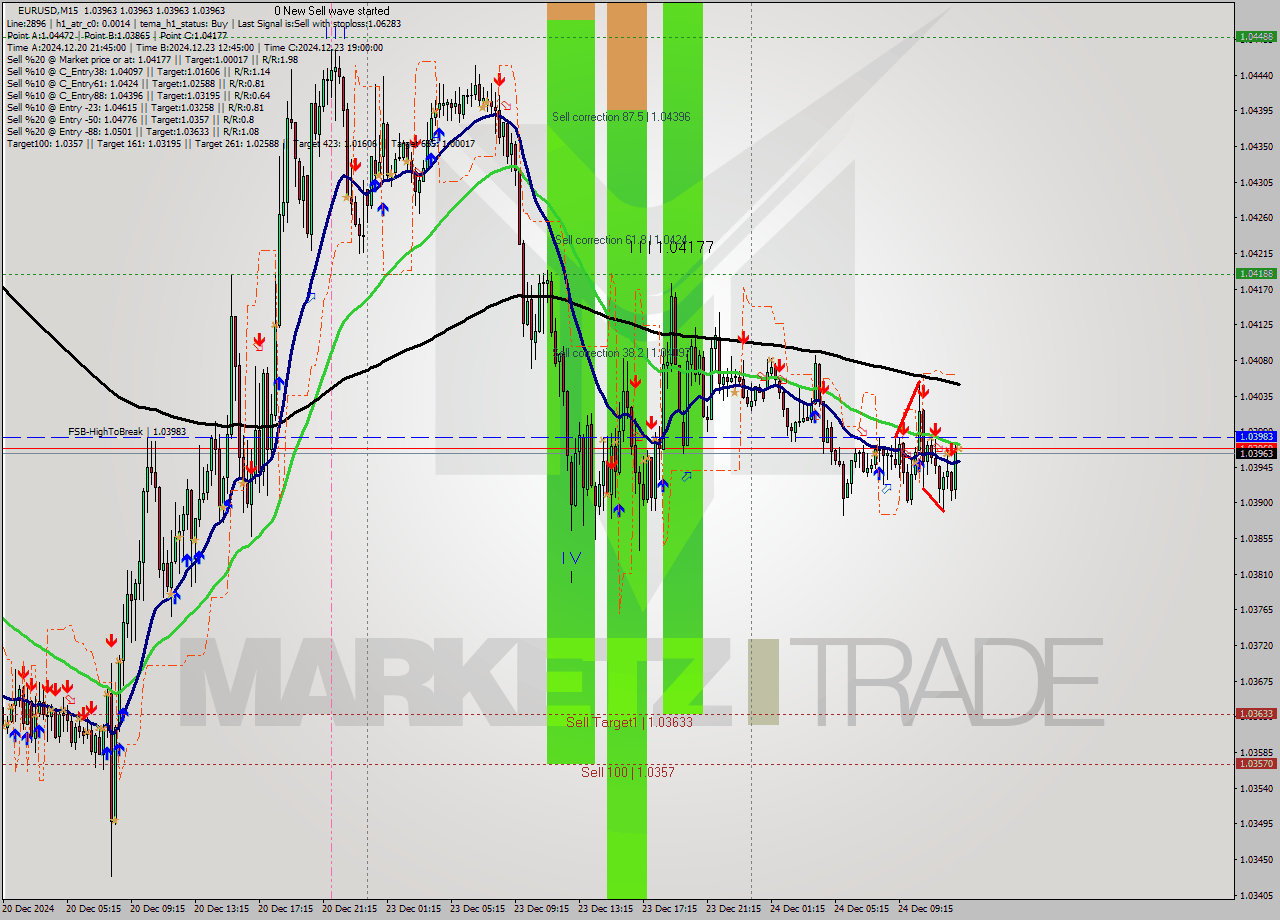The image size is (1280, 920).
Task: Click the '20 Dec 17:15' time label
Action: (285, 909)
